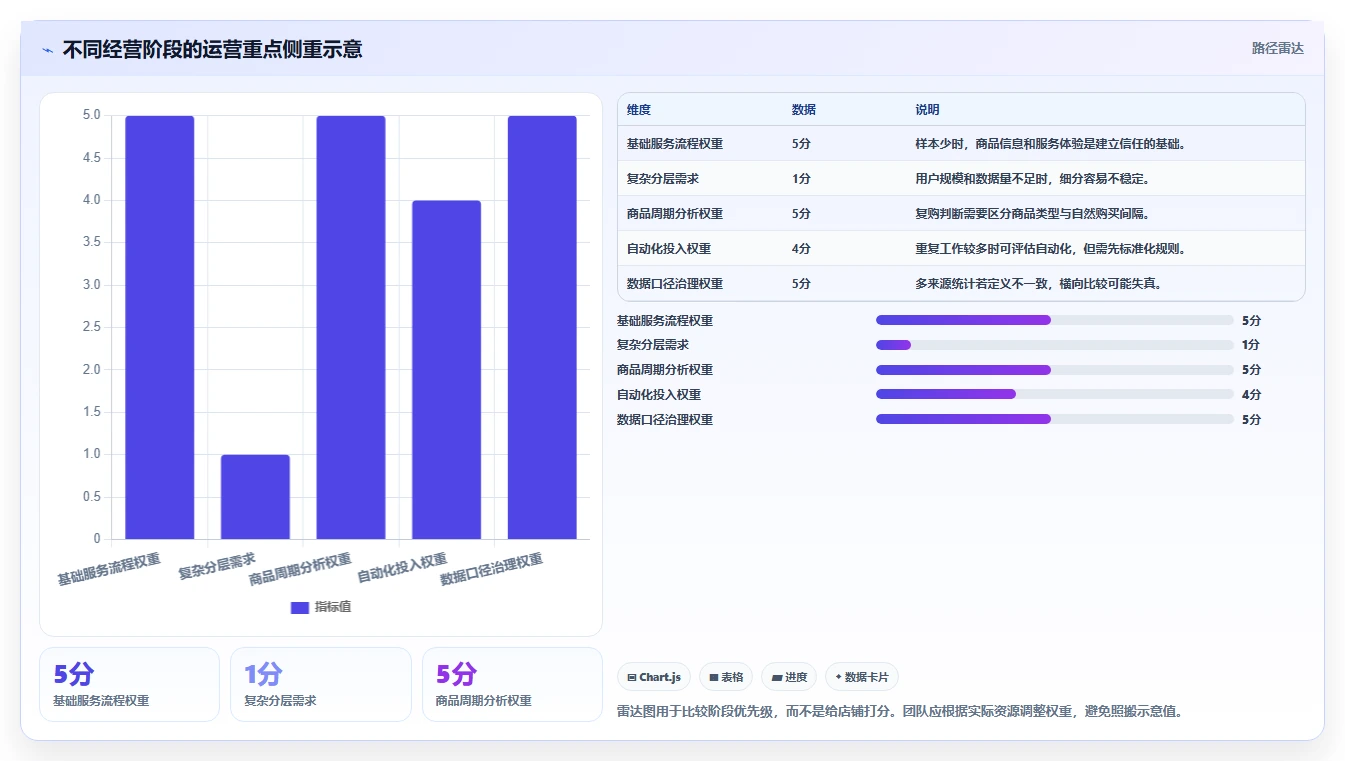This screenshot has width=1345, height=761.
Task: Click the short 复杂分层需求 bar in the chart
Action: point(255,497)
